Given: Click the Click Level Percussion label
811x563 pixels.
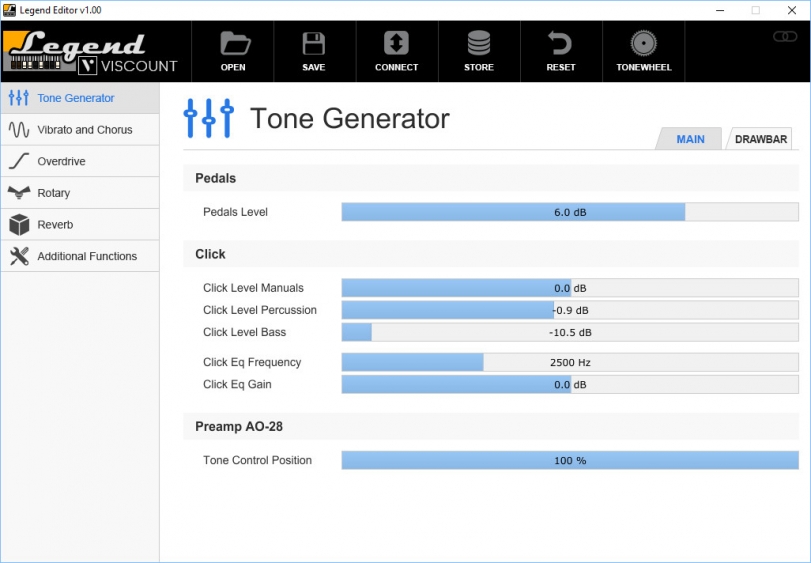Looking at the screenshot, I should pos(260,310).
